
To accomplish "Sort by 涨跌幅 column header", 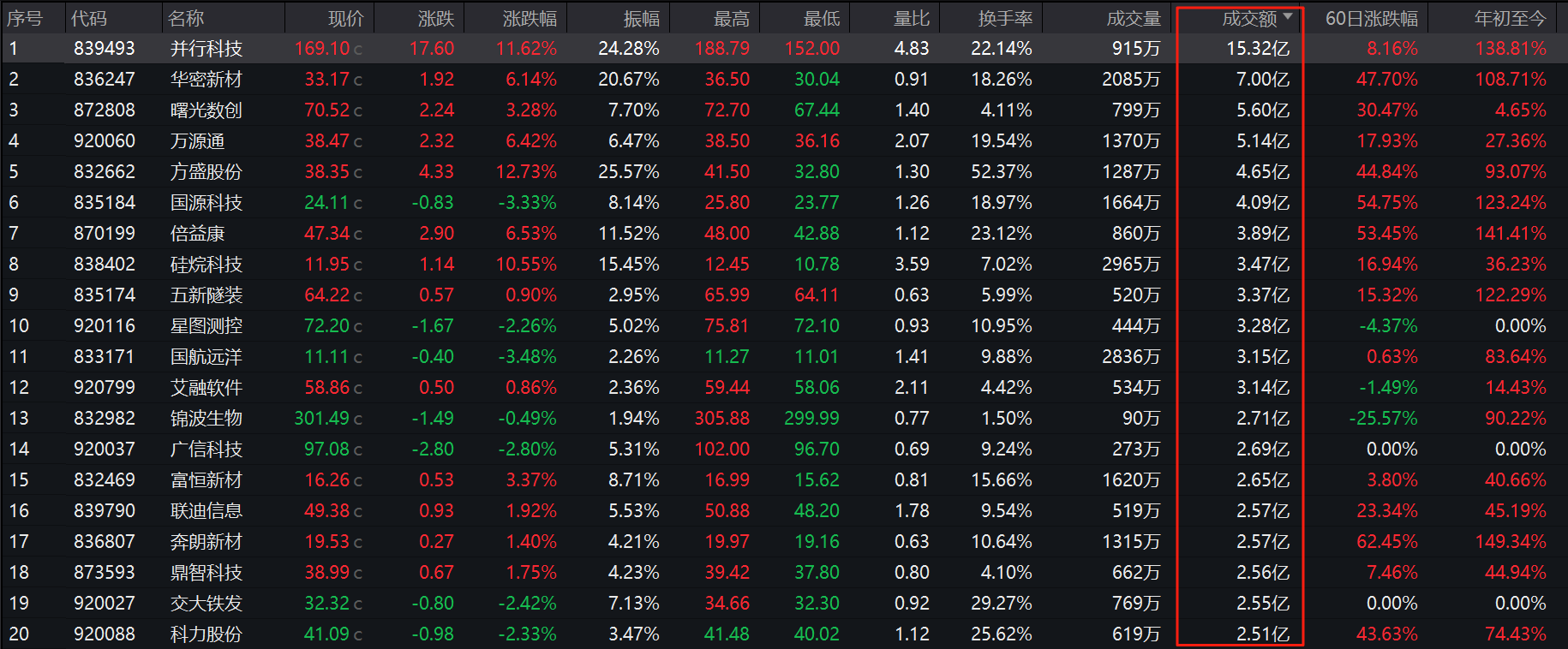I will coord(530,18).
